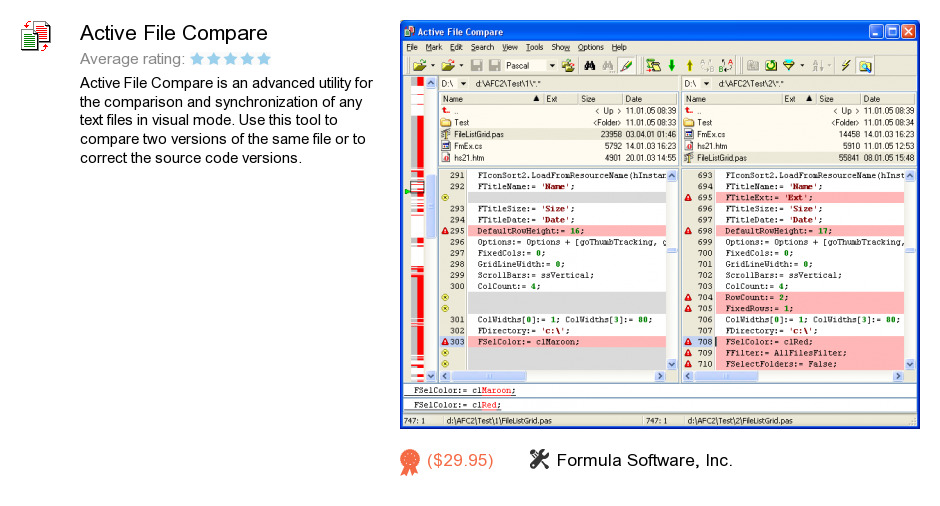Viewport: 940px width, 506px height.
Task: Click the folder icon right of the Pascal dropdown
Action: [x=568, y=65]
